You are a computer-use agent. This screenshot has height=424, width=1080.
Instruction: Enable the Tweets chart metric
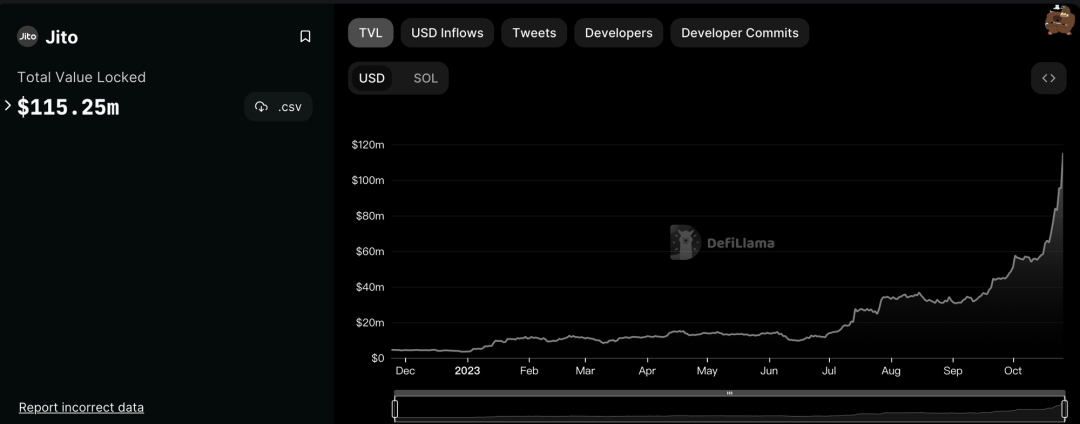(x=534, y=33)
